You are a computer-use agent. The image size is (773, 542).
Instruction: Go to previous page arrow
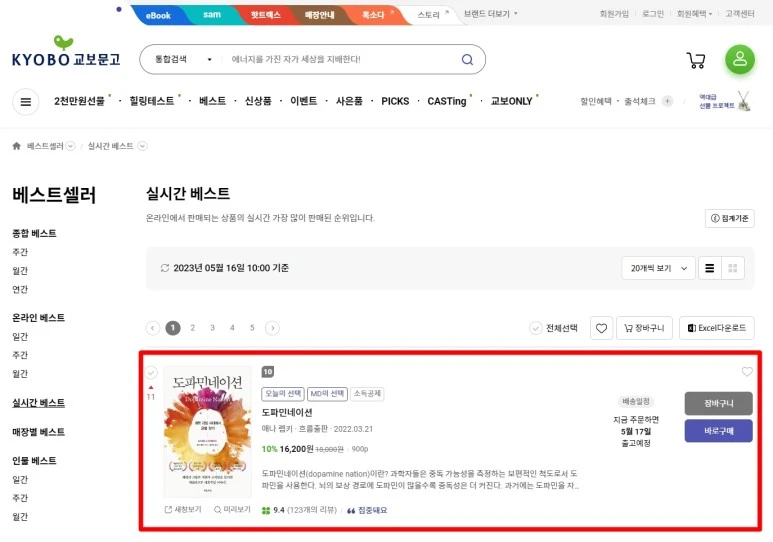point(153,328)
